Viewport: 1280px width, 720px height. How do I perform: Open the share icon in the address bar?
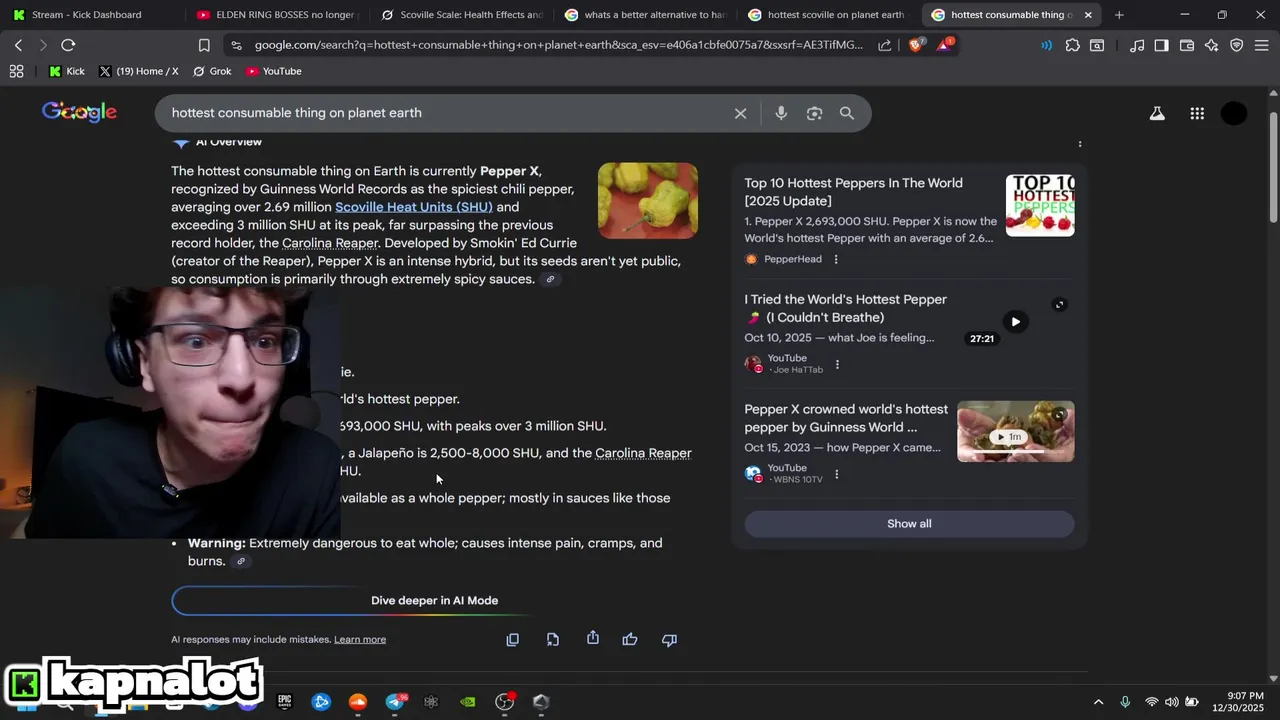[x=885, y=45]
